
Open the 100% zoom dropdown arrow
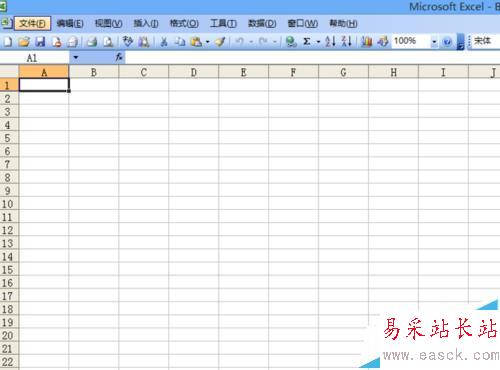pos(434,42)
